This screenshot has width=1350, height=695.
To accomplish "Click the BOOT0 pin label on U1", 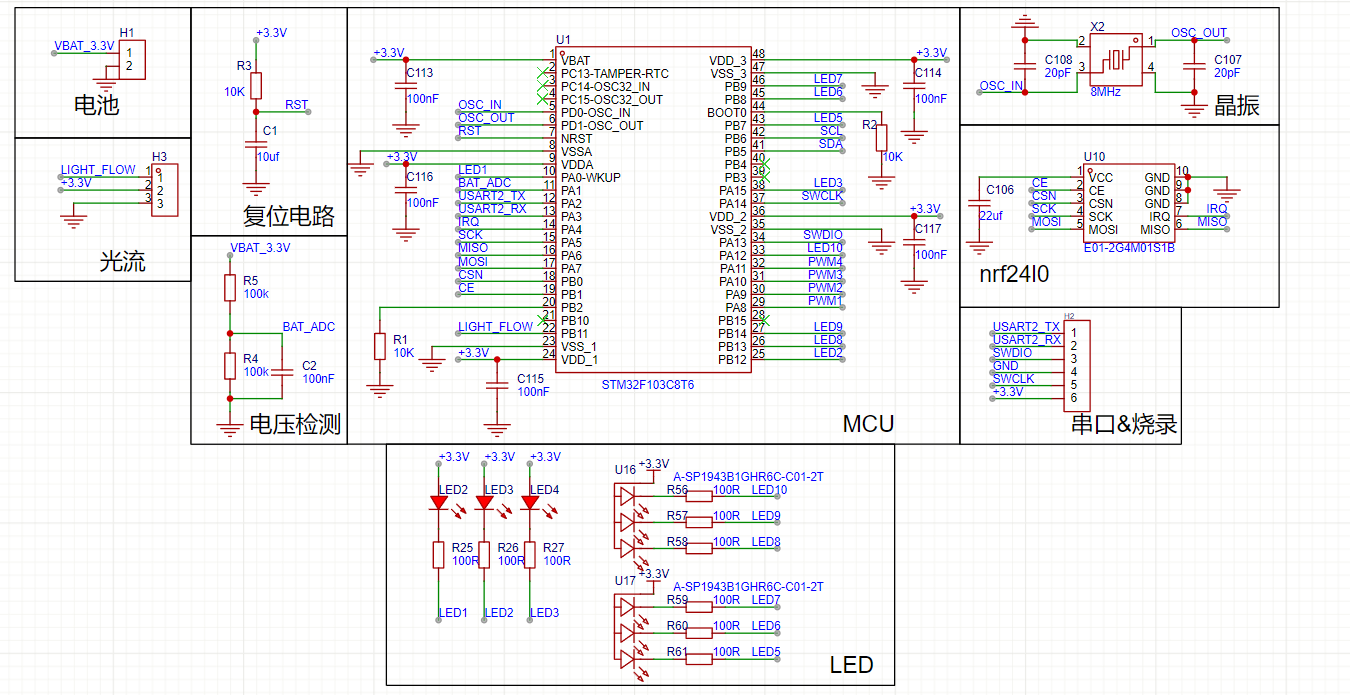I will [x=725, y=113].
